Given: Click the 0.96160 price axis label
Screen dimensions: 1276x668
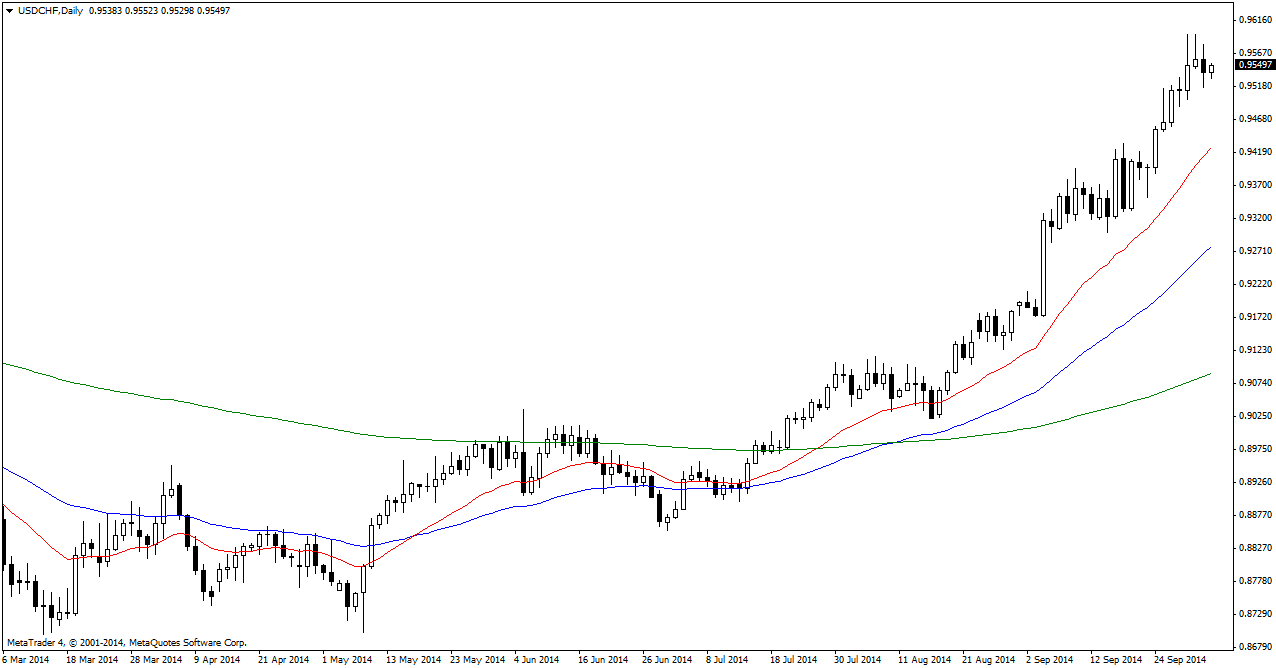Looking at the screenshot, I should [1255, 20].
